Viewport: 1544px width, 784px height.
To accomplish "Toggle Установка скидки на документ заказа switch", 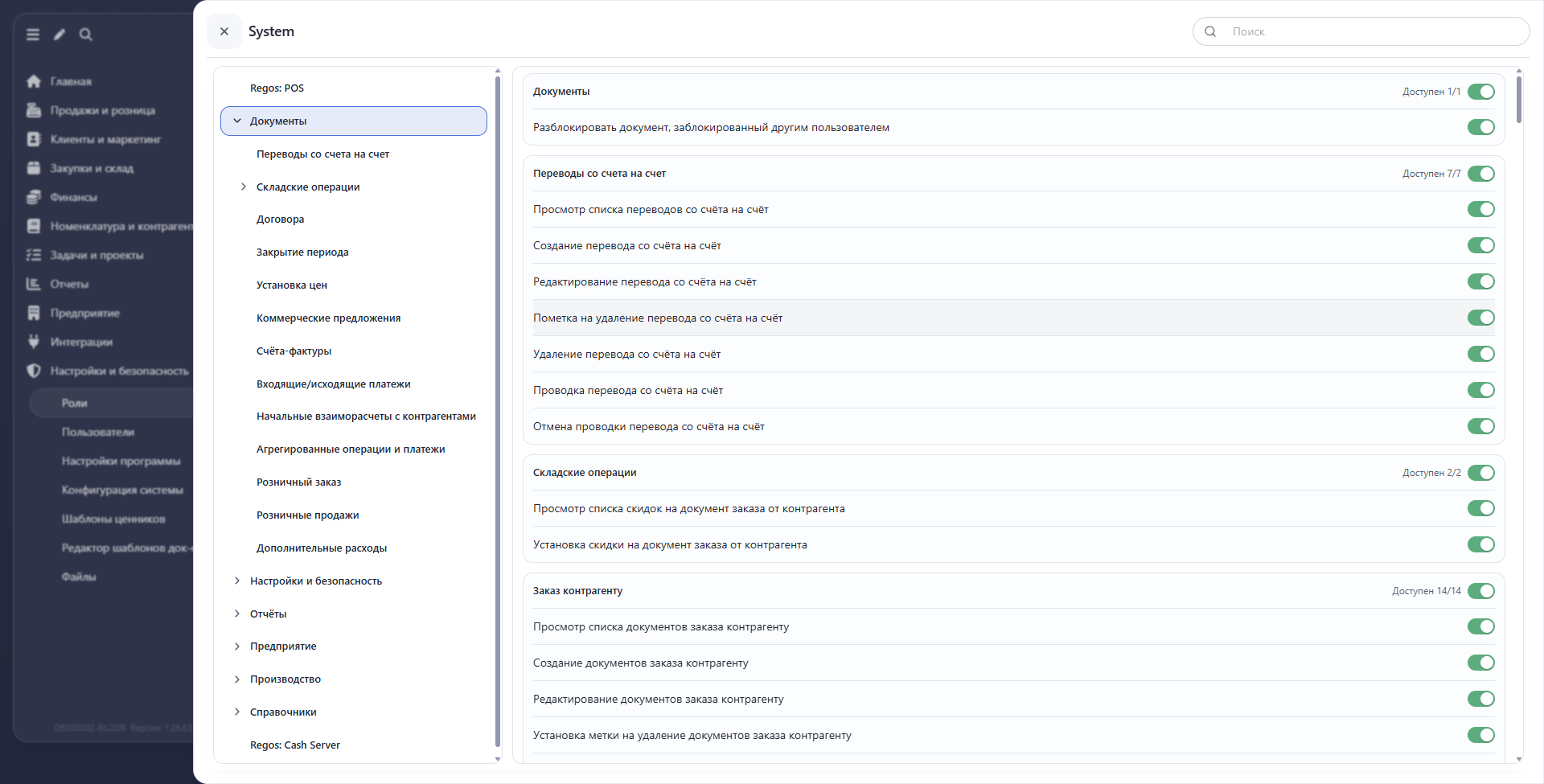I will click(x=1481, y=544).
